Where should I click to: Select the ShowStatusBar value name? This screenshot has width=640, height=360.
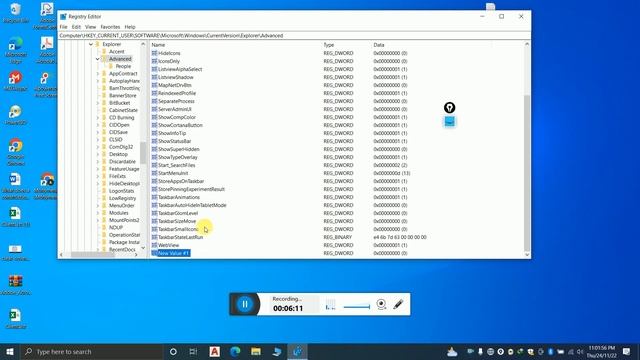click(x=174, y=141)
